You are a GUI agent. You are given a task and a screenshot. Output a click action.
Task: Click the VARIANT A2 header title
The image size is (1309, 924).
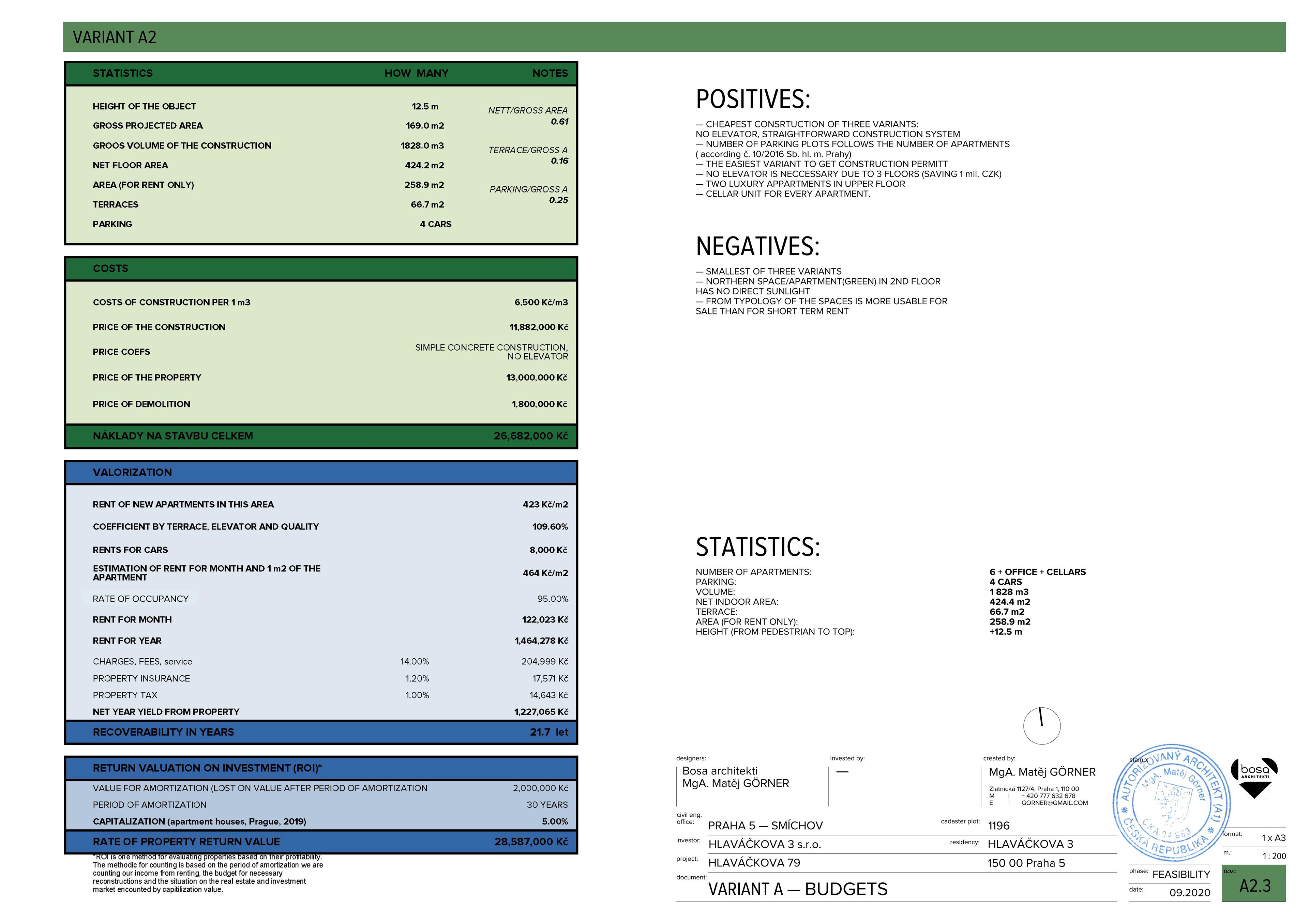coord(115,37)
